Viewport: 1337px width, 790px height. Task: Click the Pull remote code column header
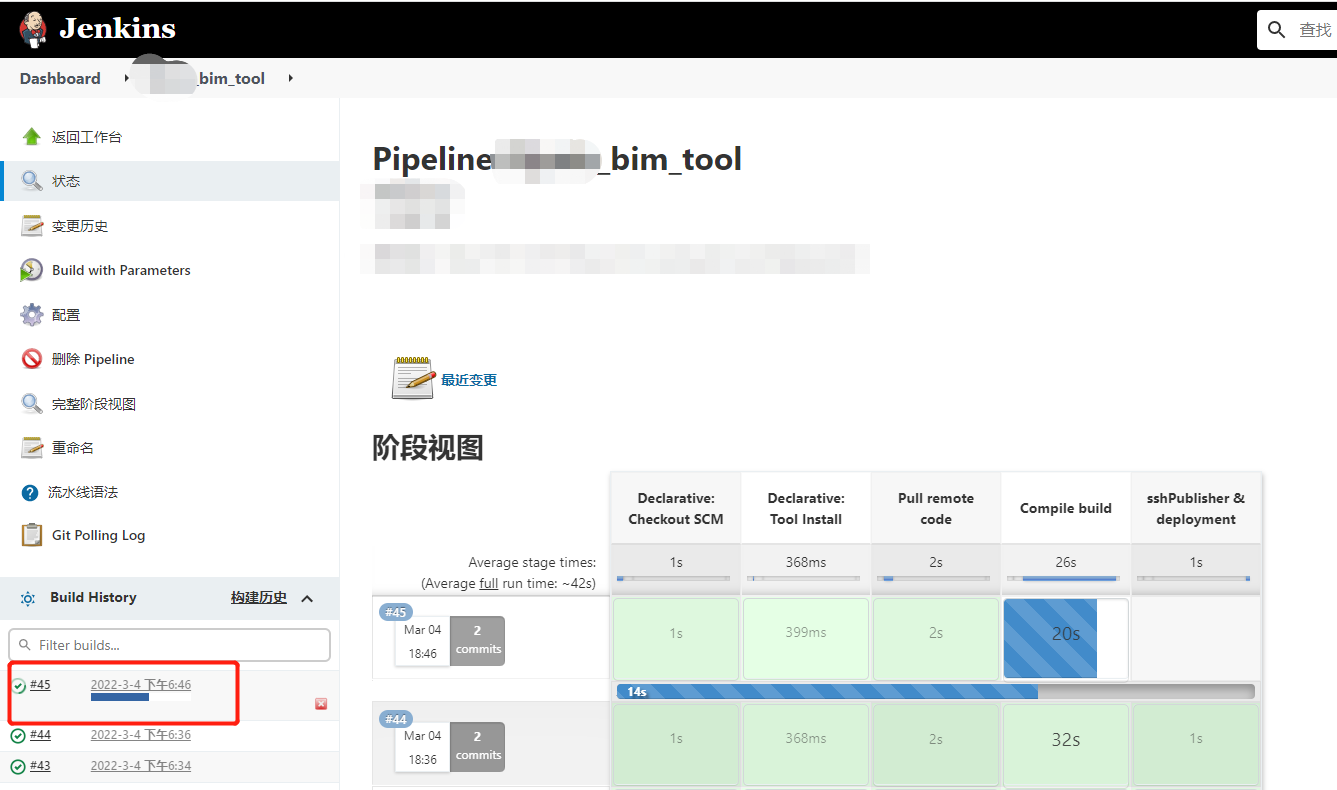(x=936, y=508)
